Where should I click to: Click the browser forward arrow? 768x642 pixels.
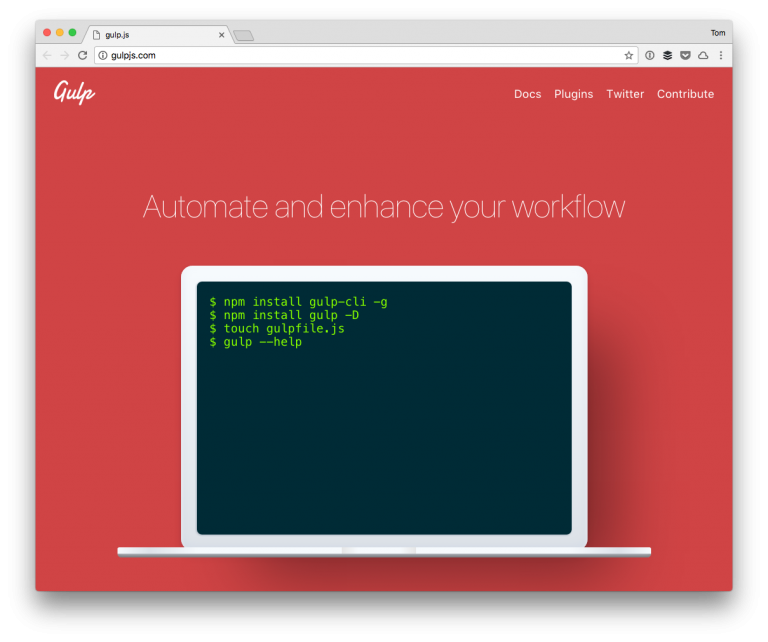pos(65,56)
